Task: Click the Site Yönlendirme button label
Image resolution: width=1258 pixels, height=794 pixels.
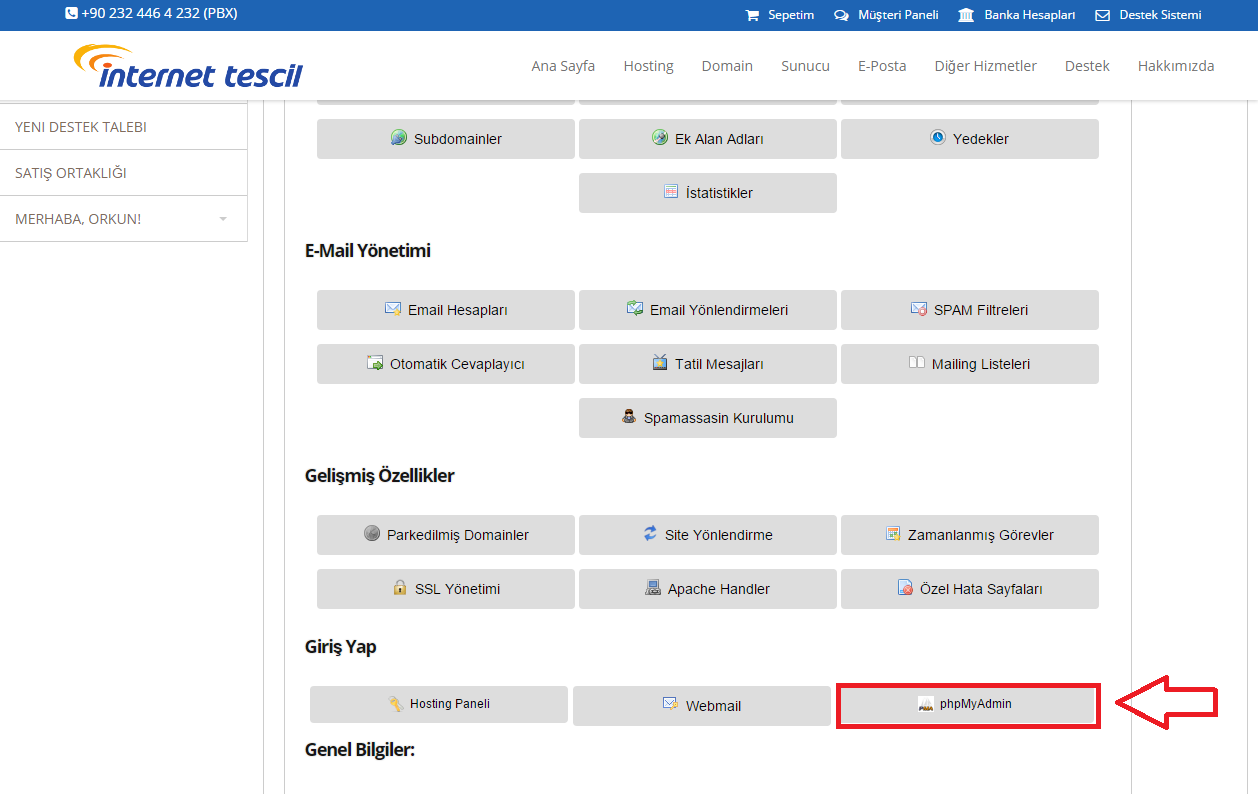Action: (x=719, y=535)
